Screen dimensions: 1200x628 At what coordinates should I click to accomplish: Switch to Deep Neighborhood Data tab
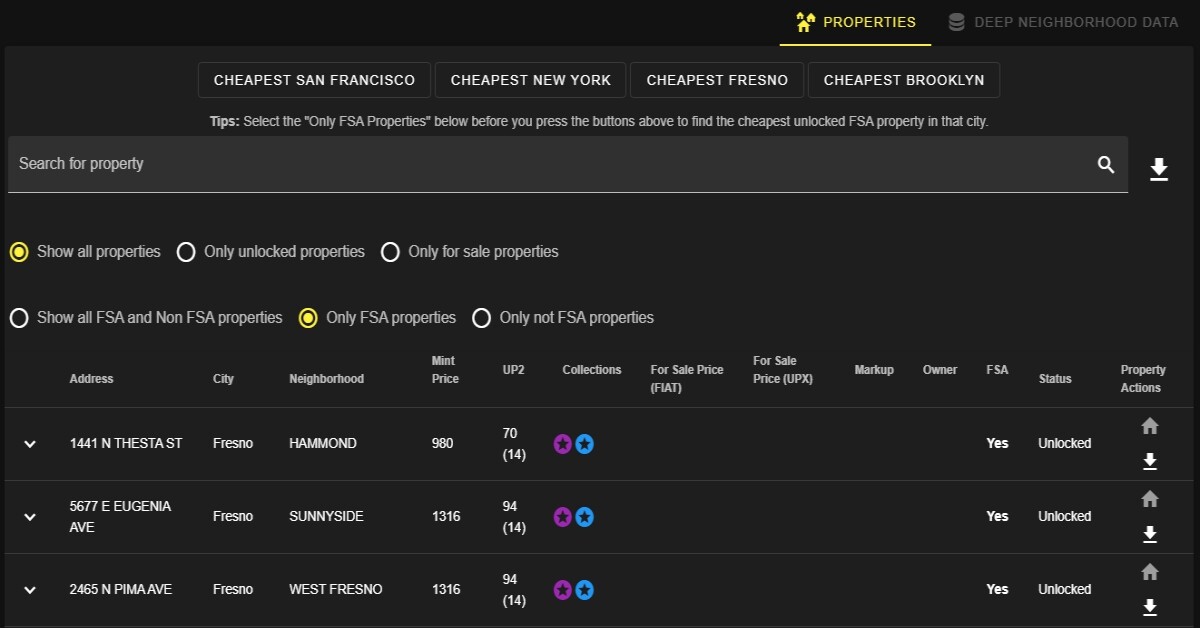coord(1063,22)
